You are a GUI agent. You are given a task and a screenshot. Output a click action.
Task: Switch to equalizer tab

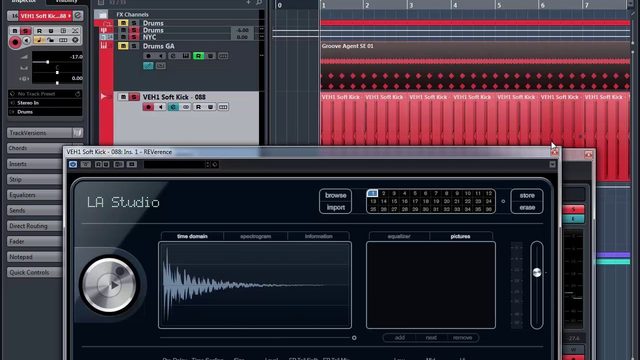[x=399, y=236]
